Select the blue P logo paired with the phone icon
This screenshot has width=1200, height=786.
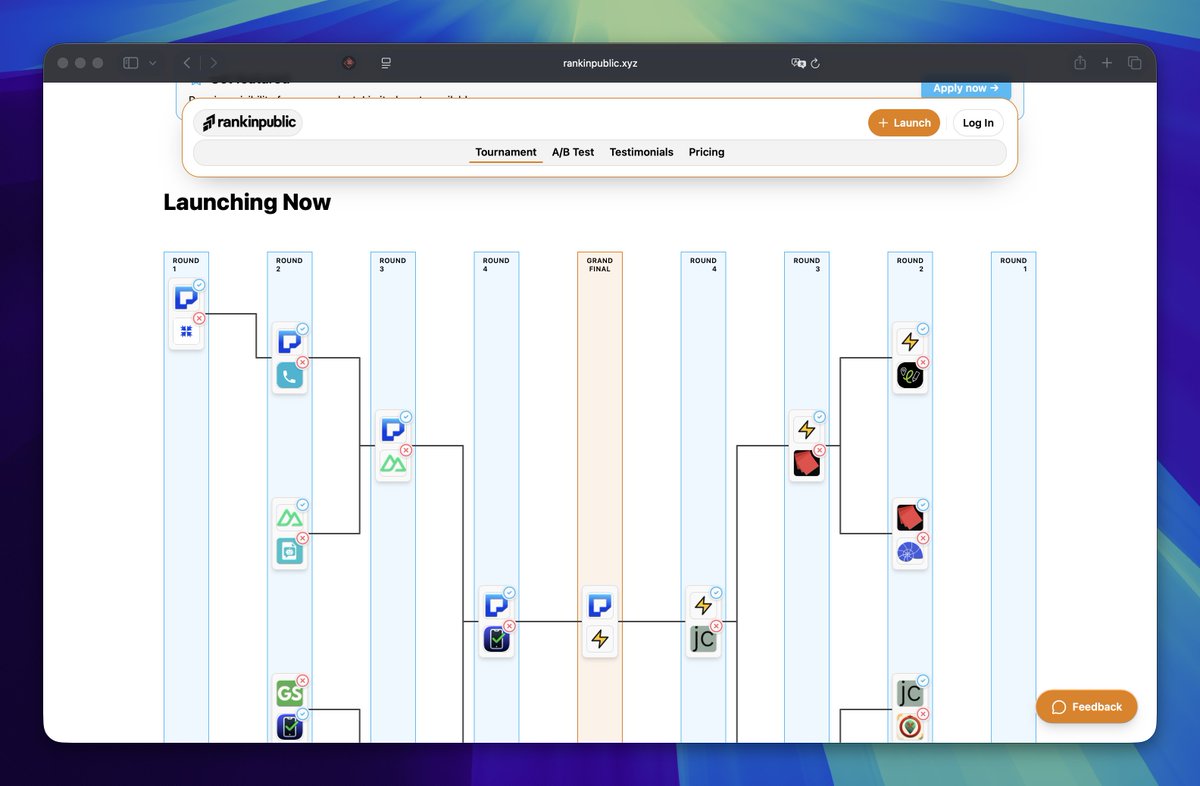point(290,342)
